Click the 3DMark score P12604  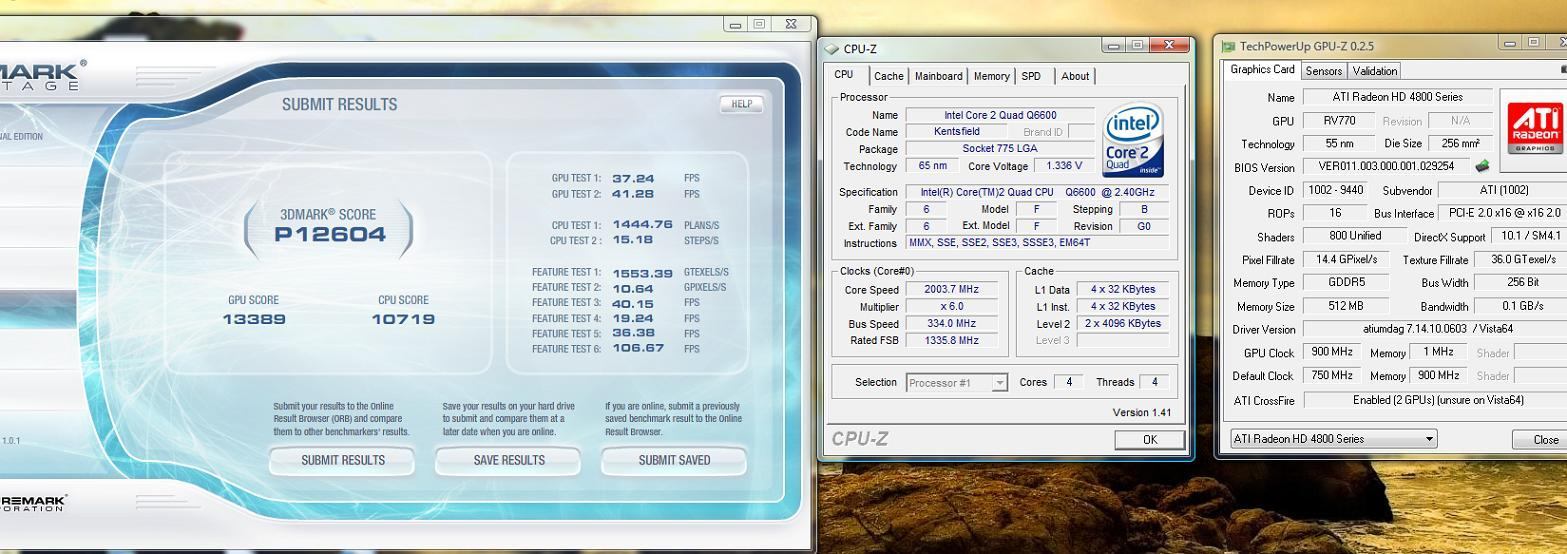[329, 235]
